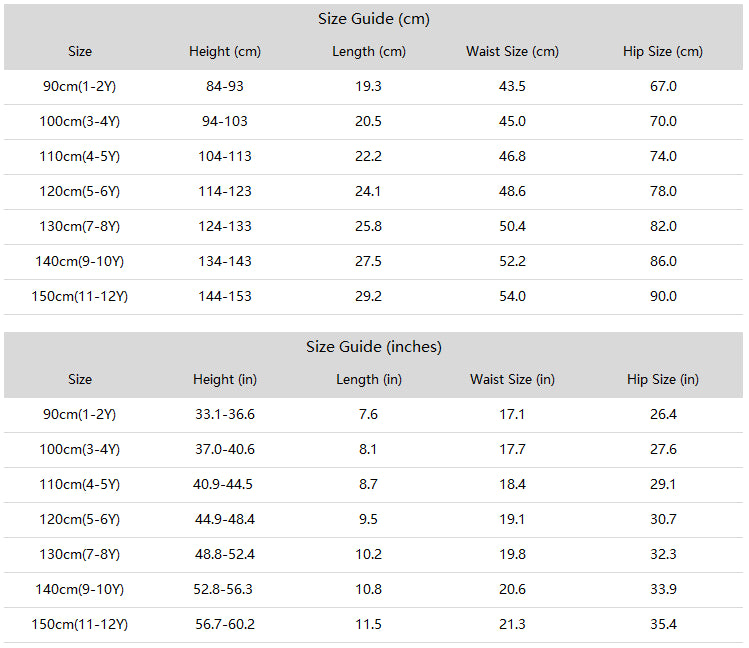Select the 120cm(5-6Y) size in inches table
Viewport: 749px width, 648px height.
tap(80, 519)
